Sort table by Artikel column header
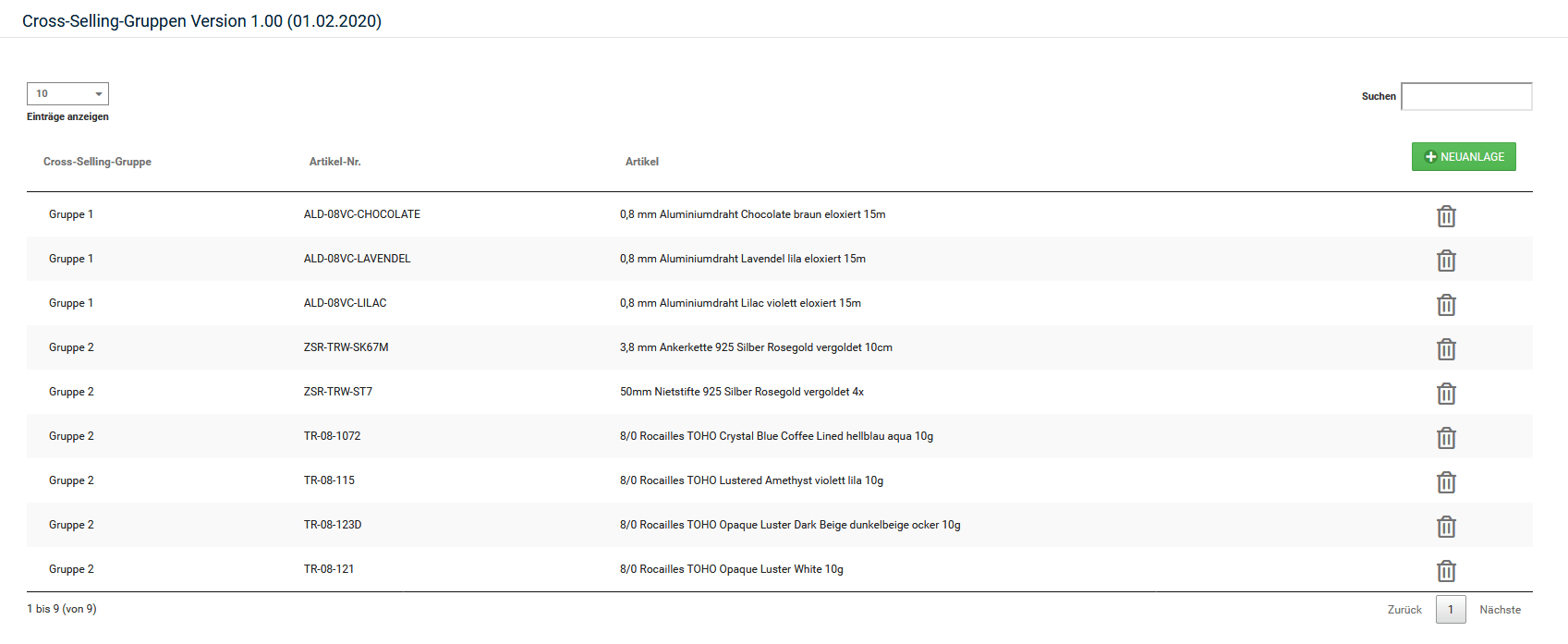 (x=641, y=162)
